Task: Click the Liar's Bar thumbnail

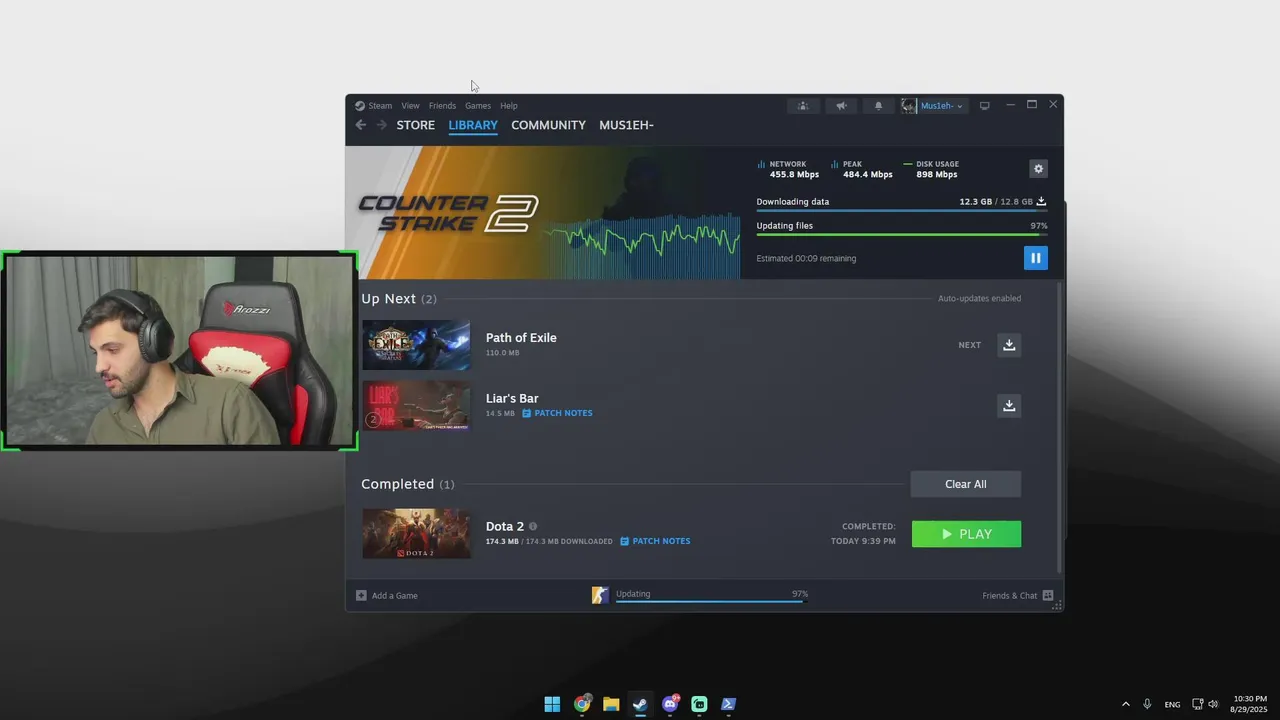Action: click(416, 405)
